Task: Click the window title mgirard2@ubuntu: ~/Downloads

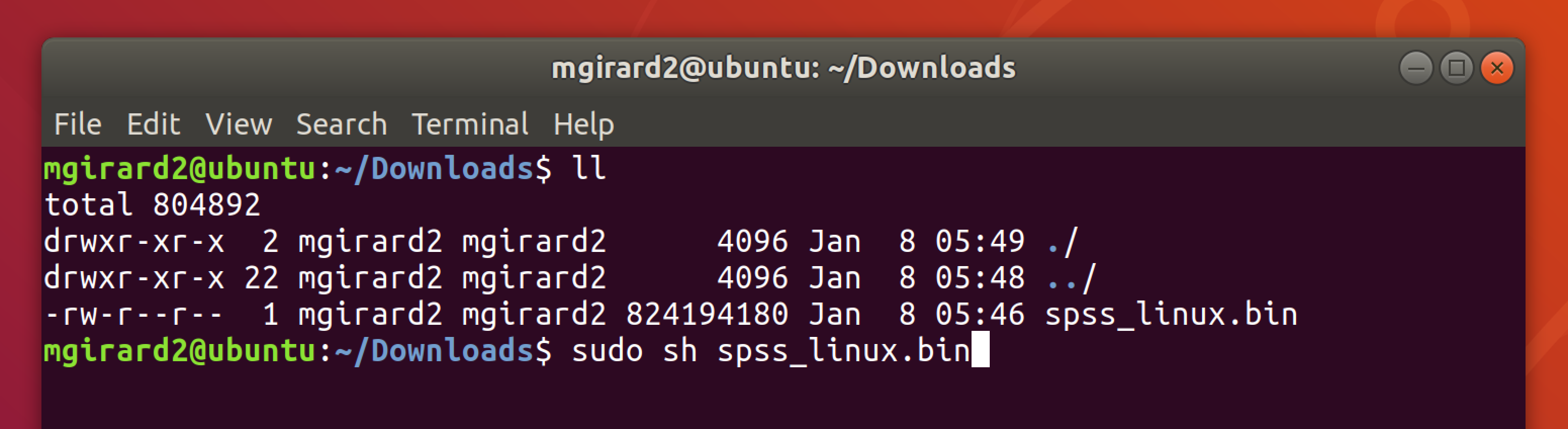Action: (783, 68)
